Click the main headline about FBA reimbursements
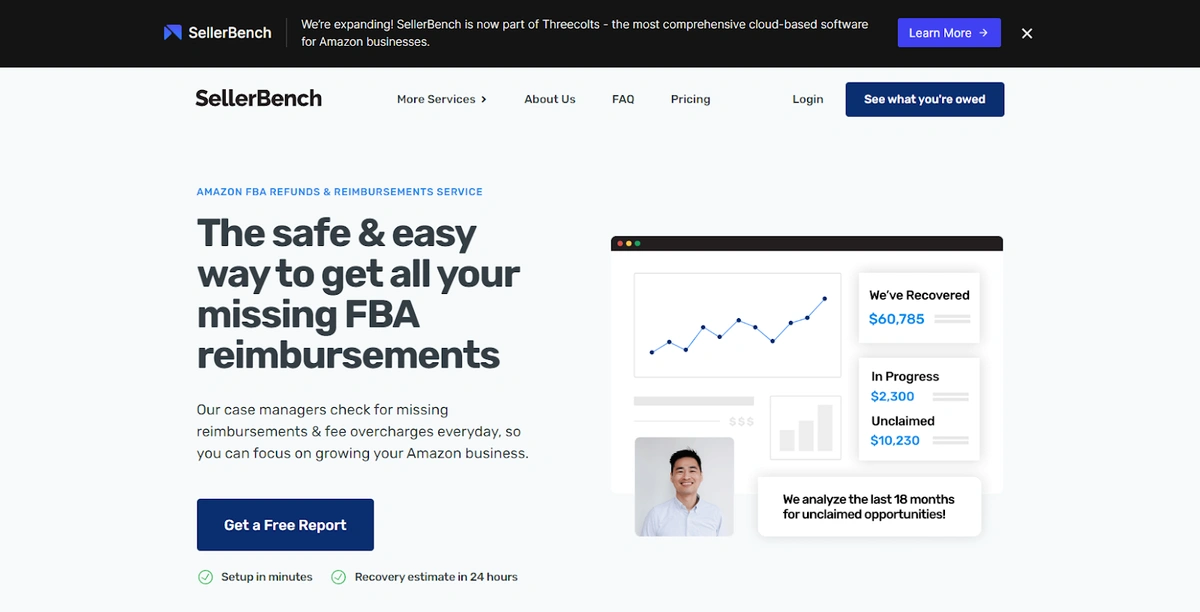1200x612 pixels. click(358, 293)
